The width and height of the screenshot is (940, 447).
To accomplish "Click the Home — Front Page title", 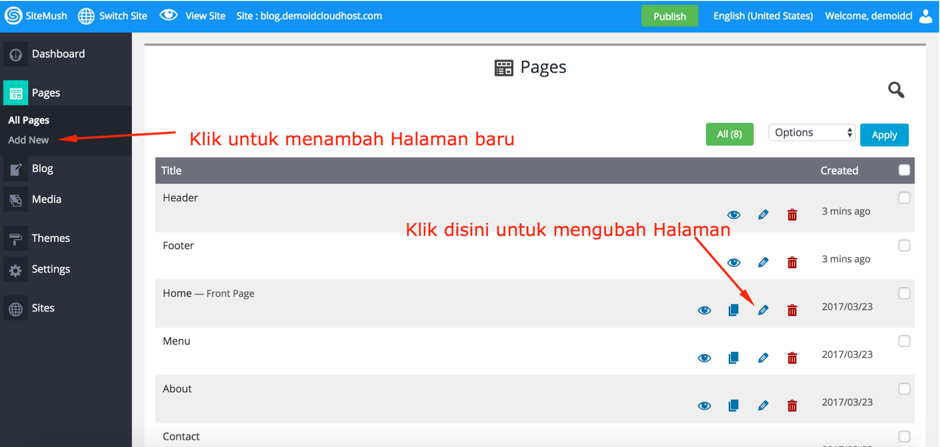I will click(209, 294).
